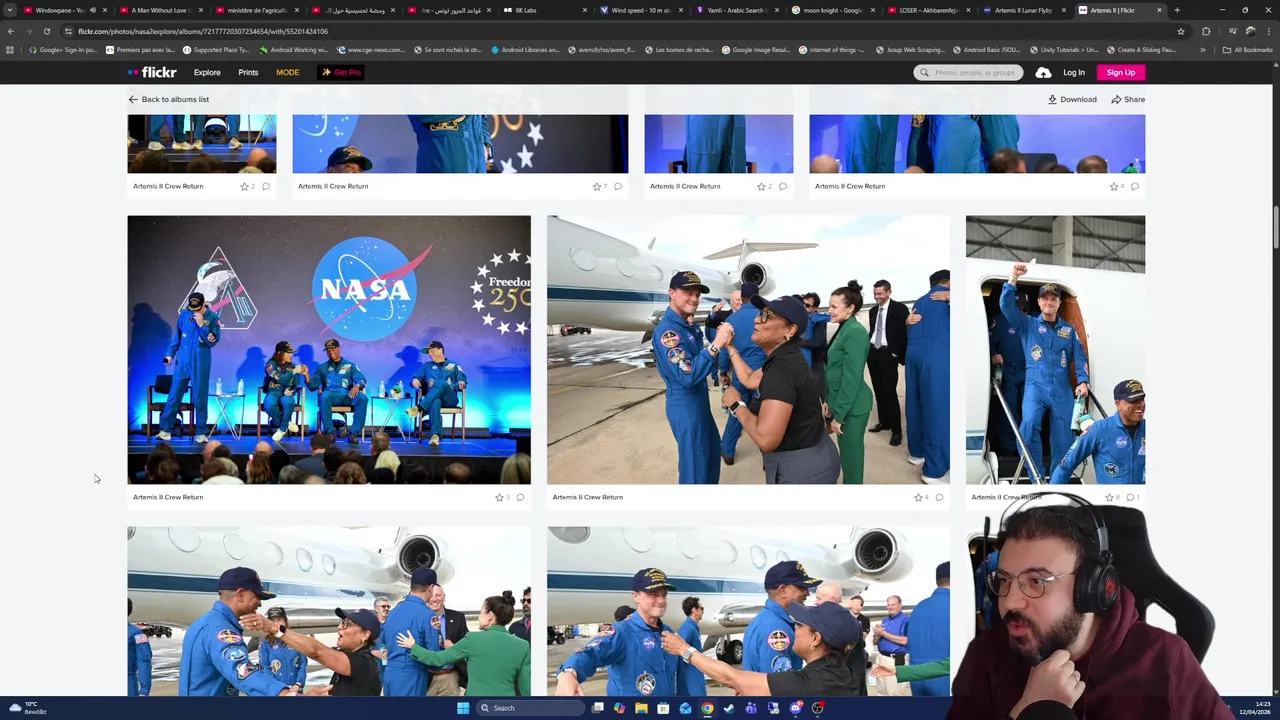Switch to the Artemis II Lunar Flyby tab

coord(1027,10)
